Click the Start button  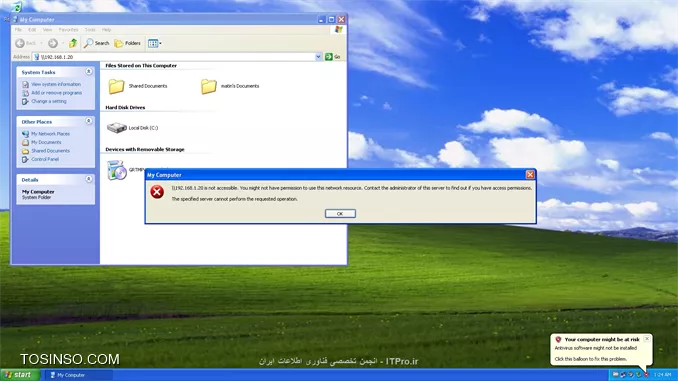[x=19, y=375]
